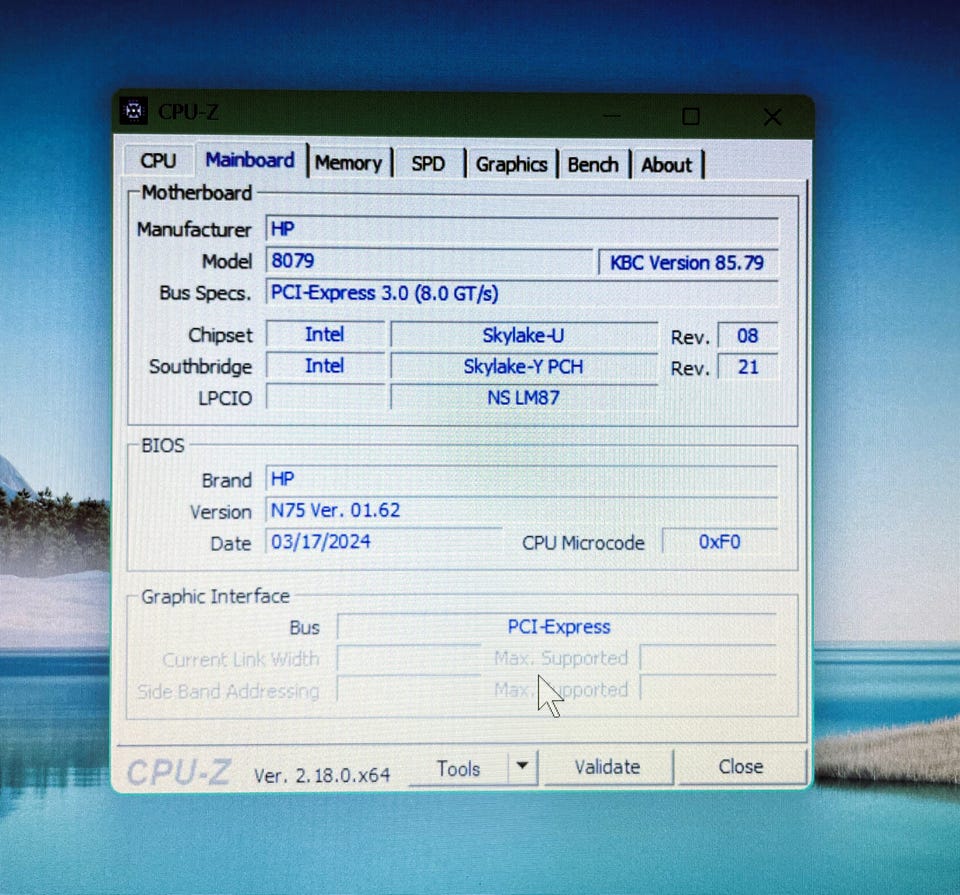
Task: Click the Tools button
Action: coord(458,769)
